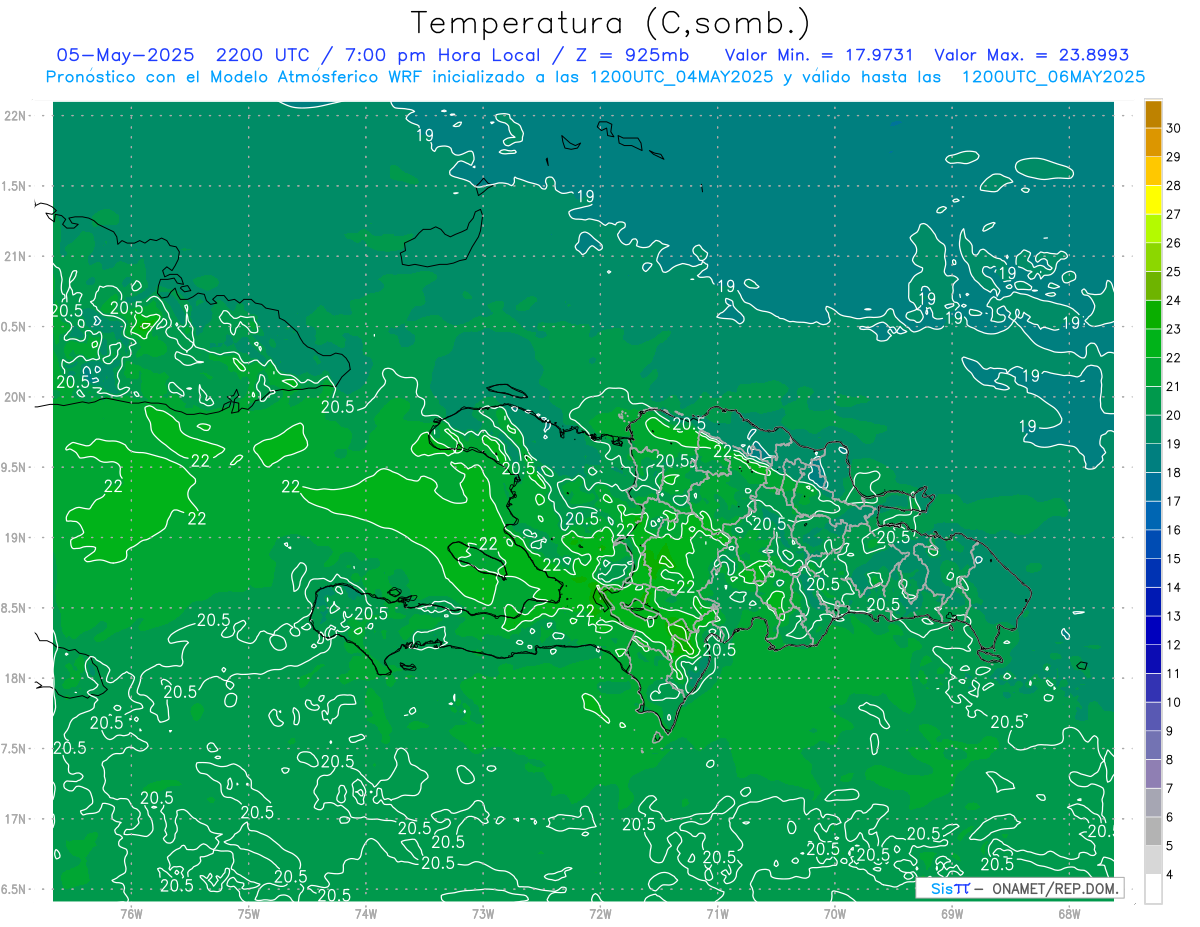Click the color scale label 9
This screenshot has width=1200, height=927.
[x=1170, y=731]
